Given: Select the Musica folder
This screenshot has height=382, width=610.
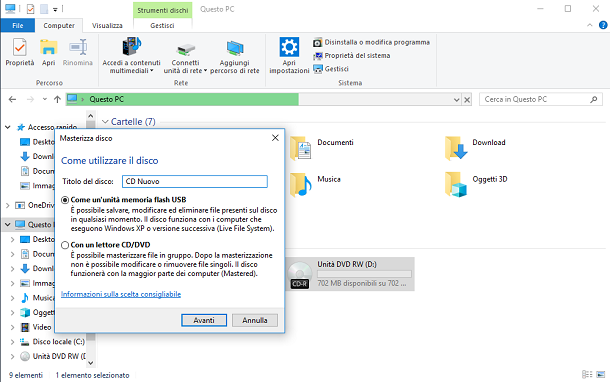Looking at the screenshot, I should [x=316, y=184].
